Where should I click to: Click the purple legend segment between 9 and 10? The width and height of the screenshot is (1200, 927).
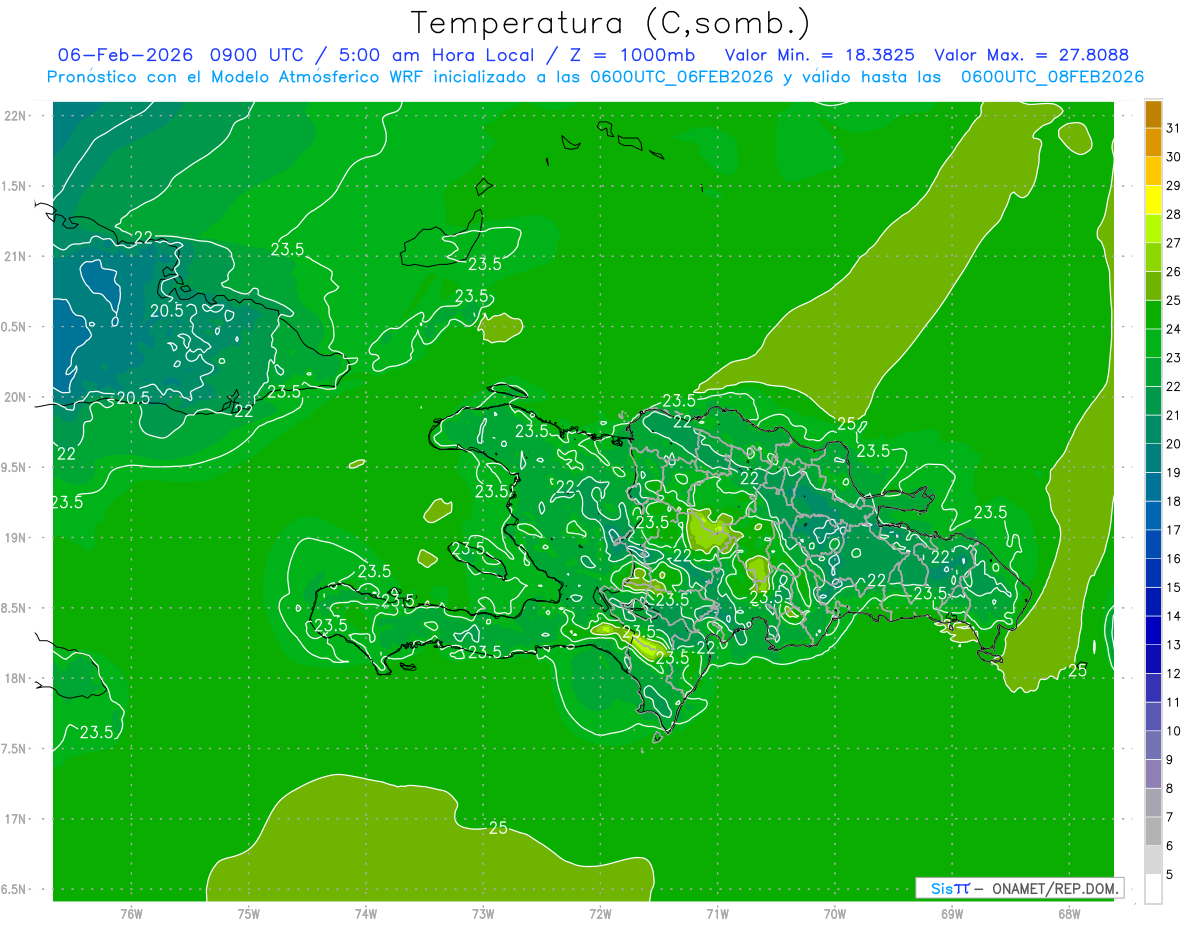click(1153, 746)
